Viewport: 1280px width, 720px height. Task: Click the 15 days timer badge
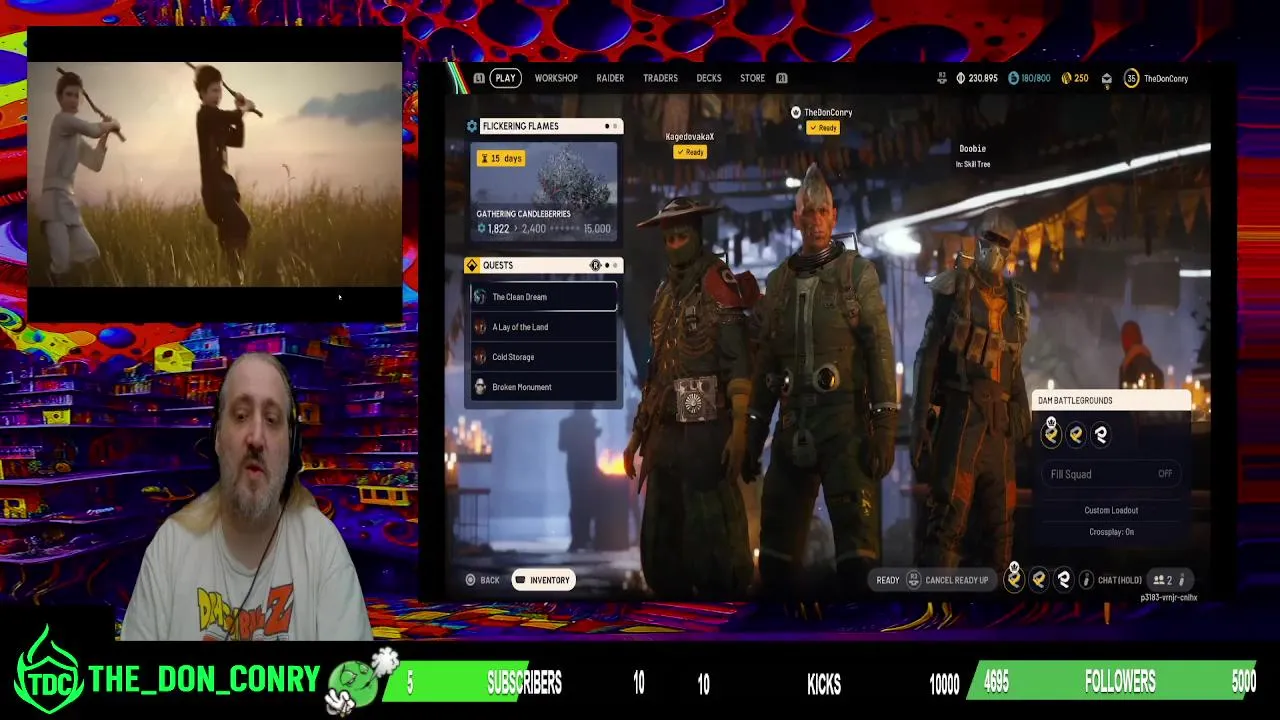(x=501, y=158)
